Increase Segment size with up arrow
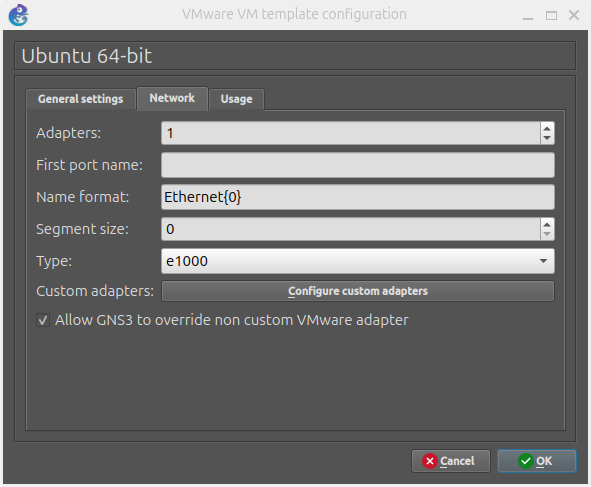Viewport: 591px width, 487px height. point(547,224)
